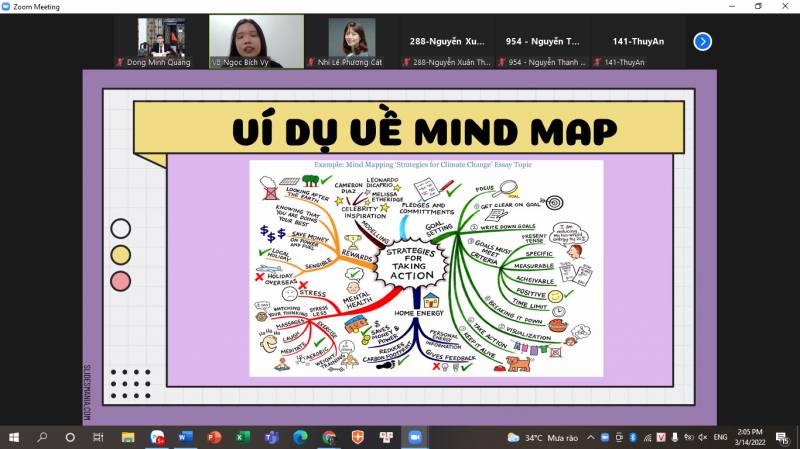Image resolution: width=800 pixels, height=449 pixels.
Task: Select Ngọc Bích Vy's video tile
Action: (x=256, y=41)
